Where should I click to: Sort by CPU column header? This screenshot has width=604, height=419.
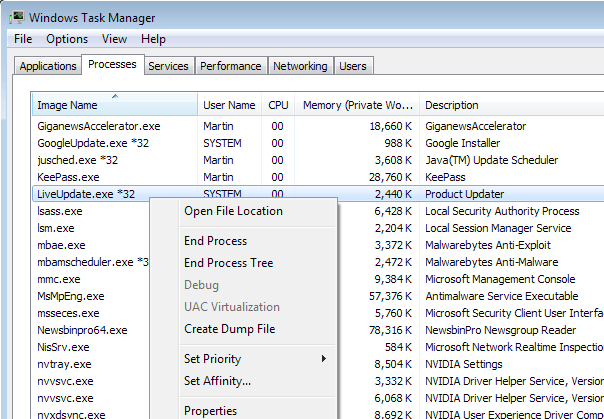click(x=278, y=104)
